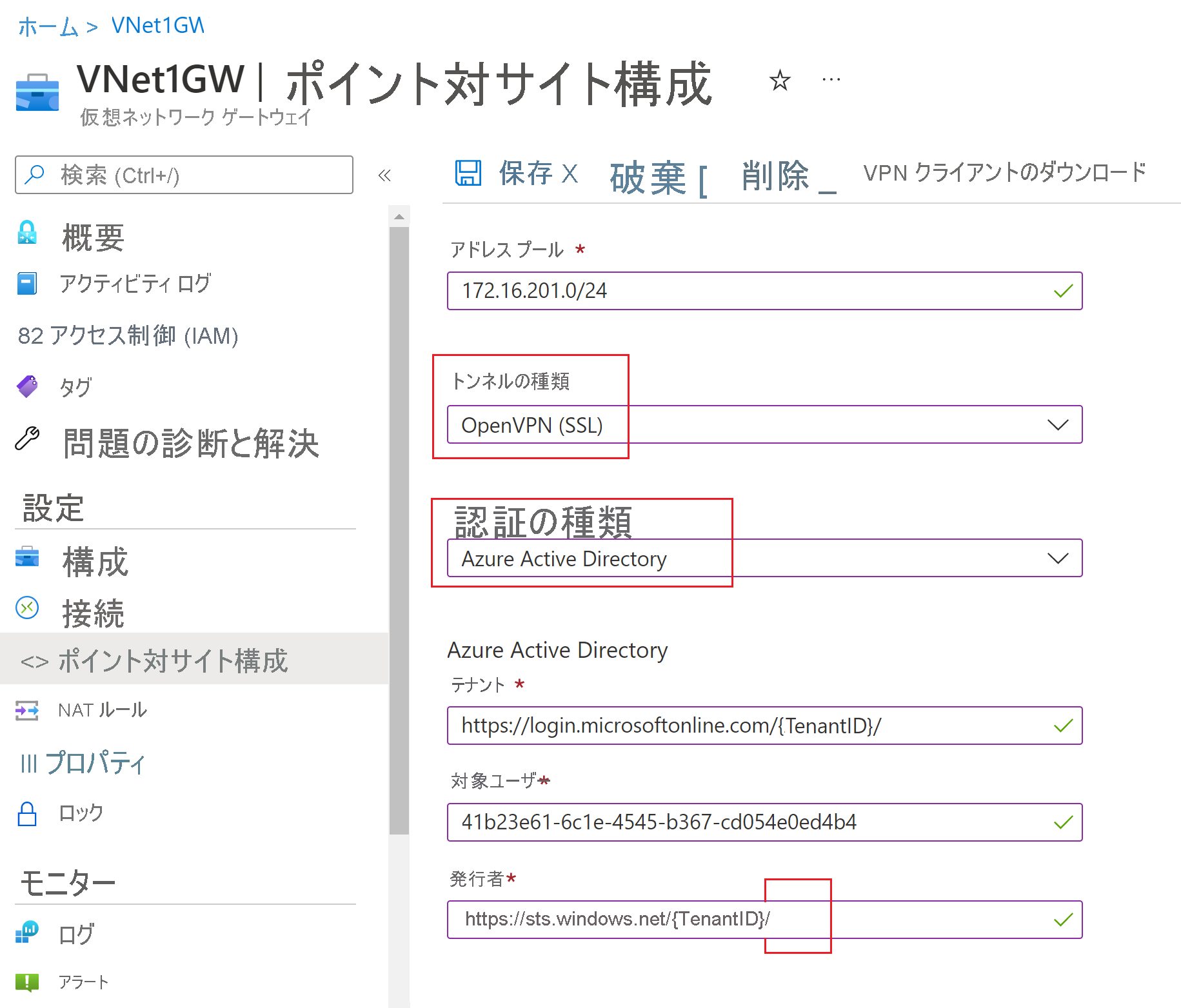
Task: Click the overview lock icon
Action: (x=27, y=233)
